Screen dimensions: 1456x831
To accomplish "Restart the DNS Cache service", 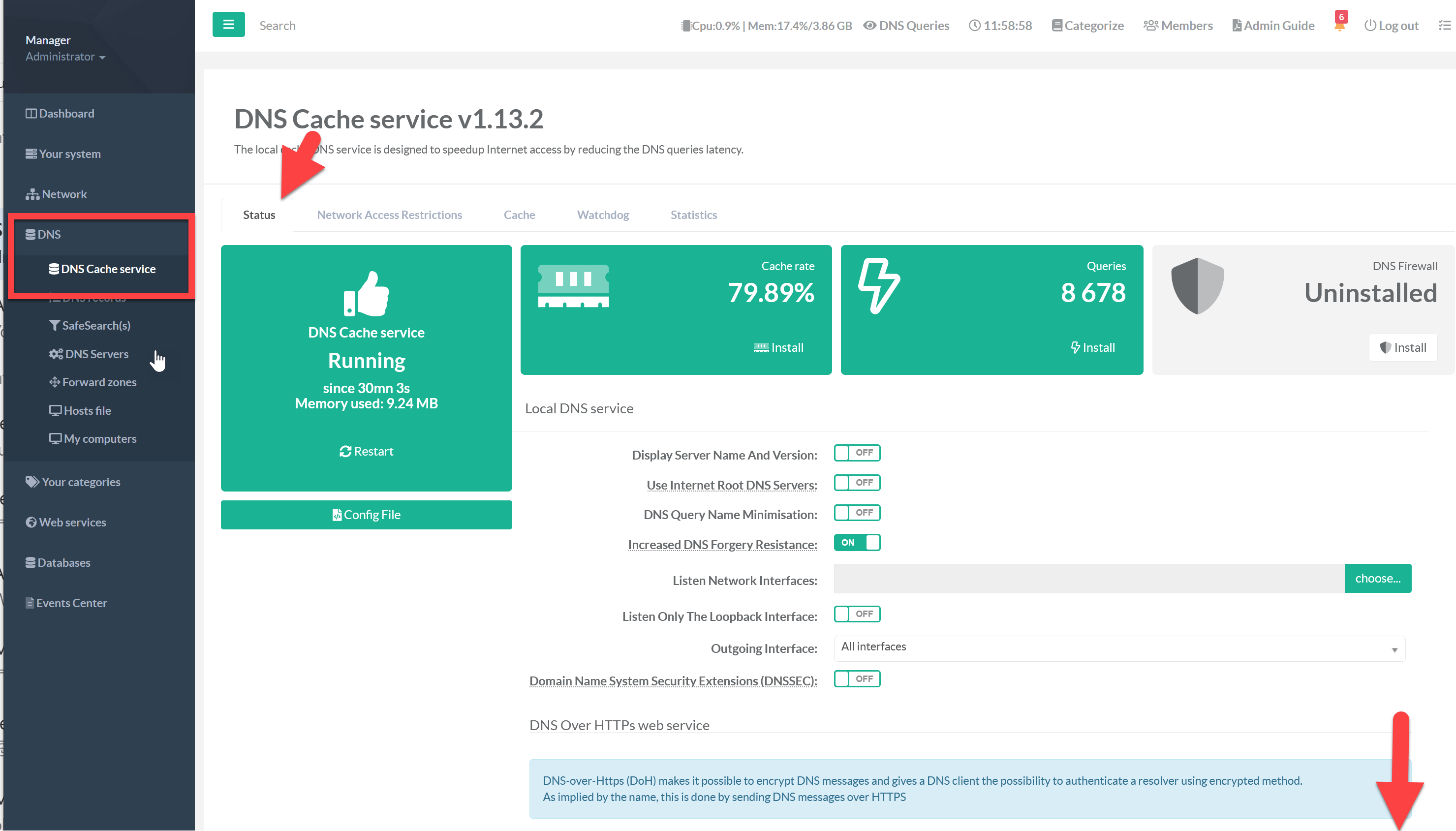I will click(366, 451).
